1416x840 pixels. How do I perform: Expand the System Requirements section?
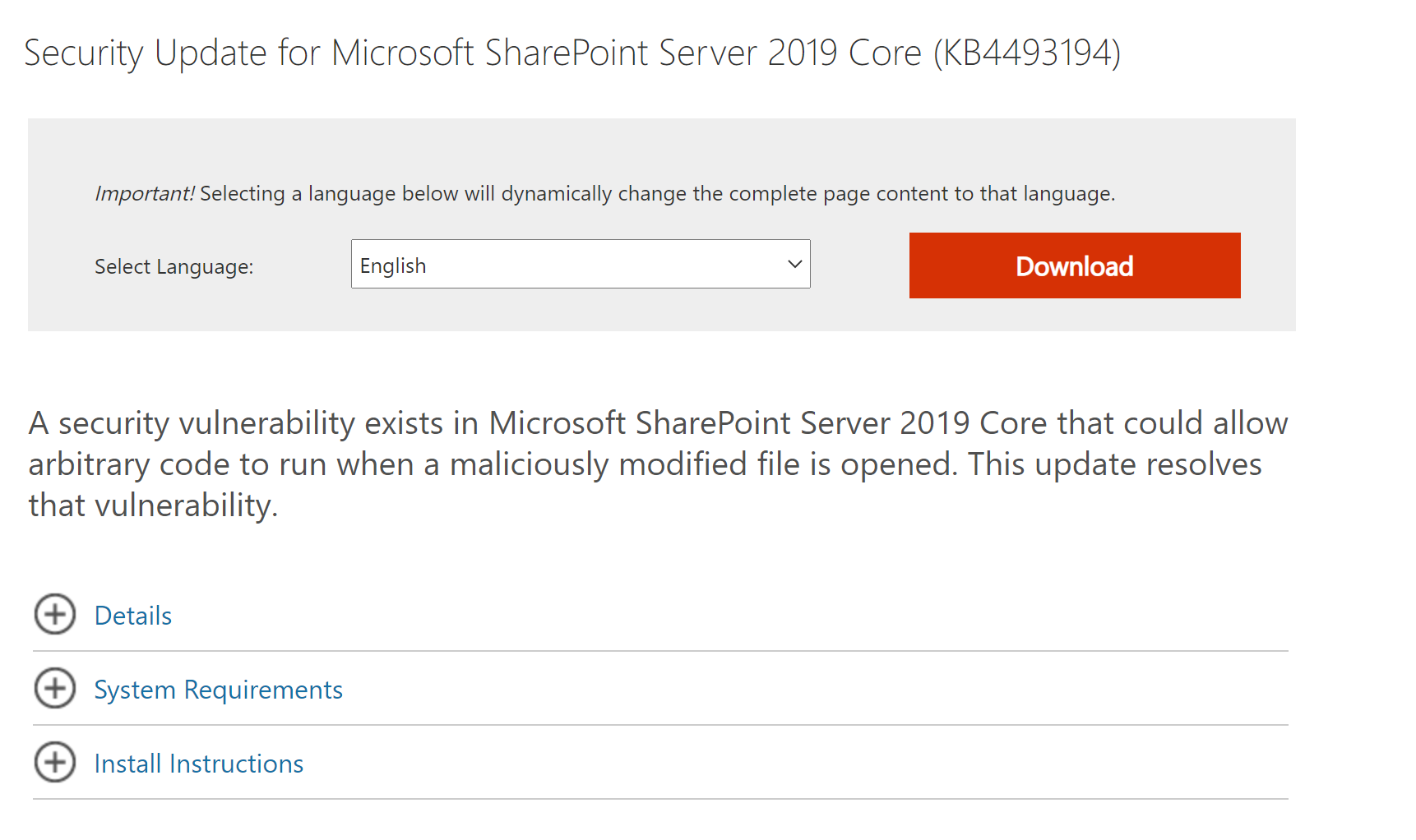(660, 689)
